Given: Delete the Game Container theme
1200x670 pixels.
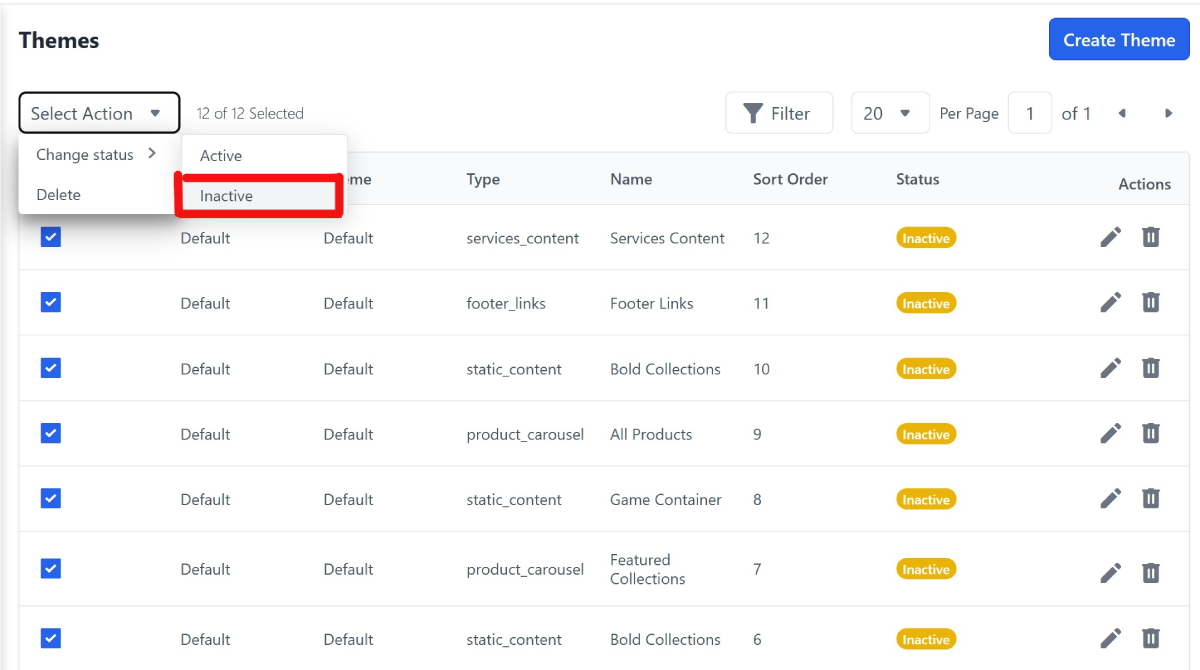Looking at the screenshot, I should click(1151, 498).
